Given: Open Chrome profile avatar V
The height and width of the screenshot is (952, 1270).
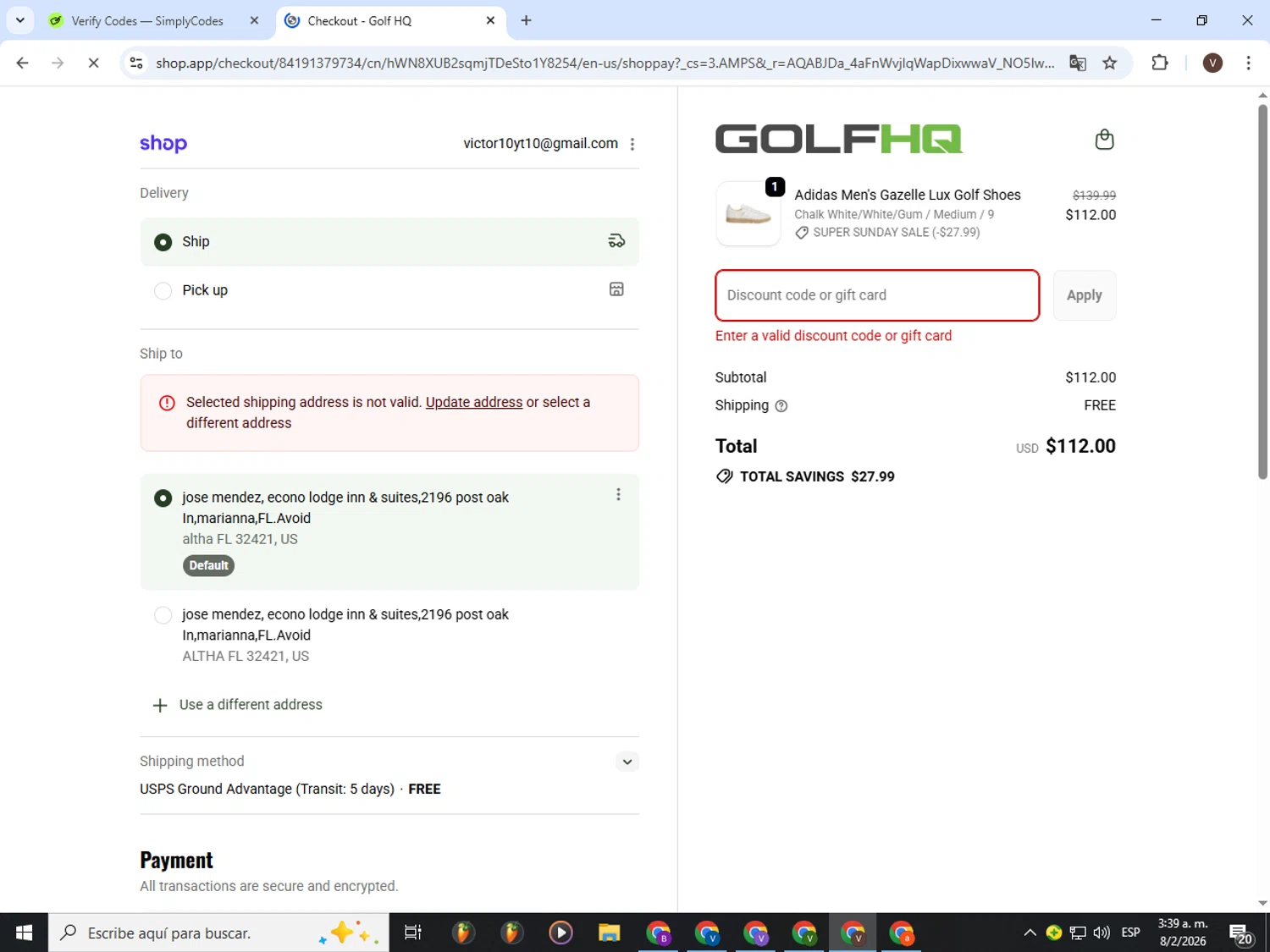Looking at the screenshot, I should pyautogui.click(x=1212, y=63).
